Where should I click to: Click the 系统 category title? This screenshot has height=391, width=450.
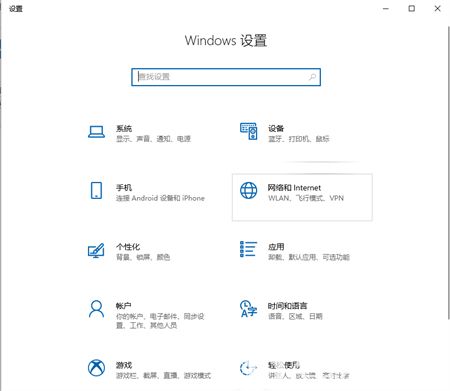tap(124, 128)
